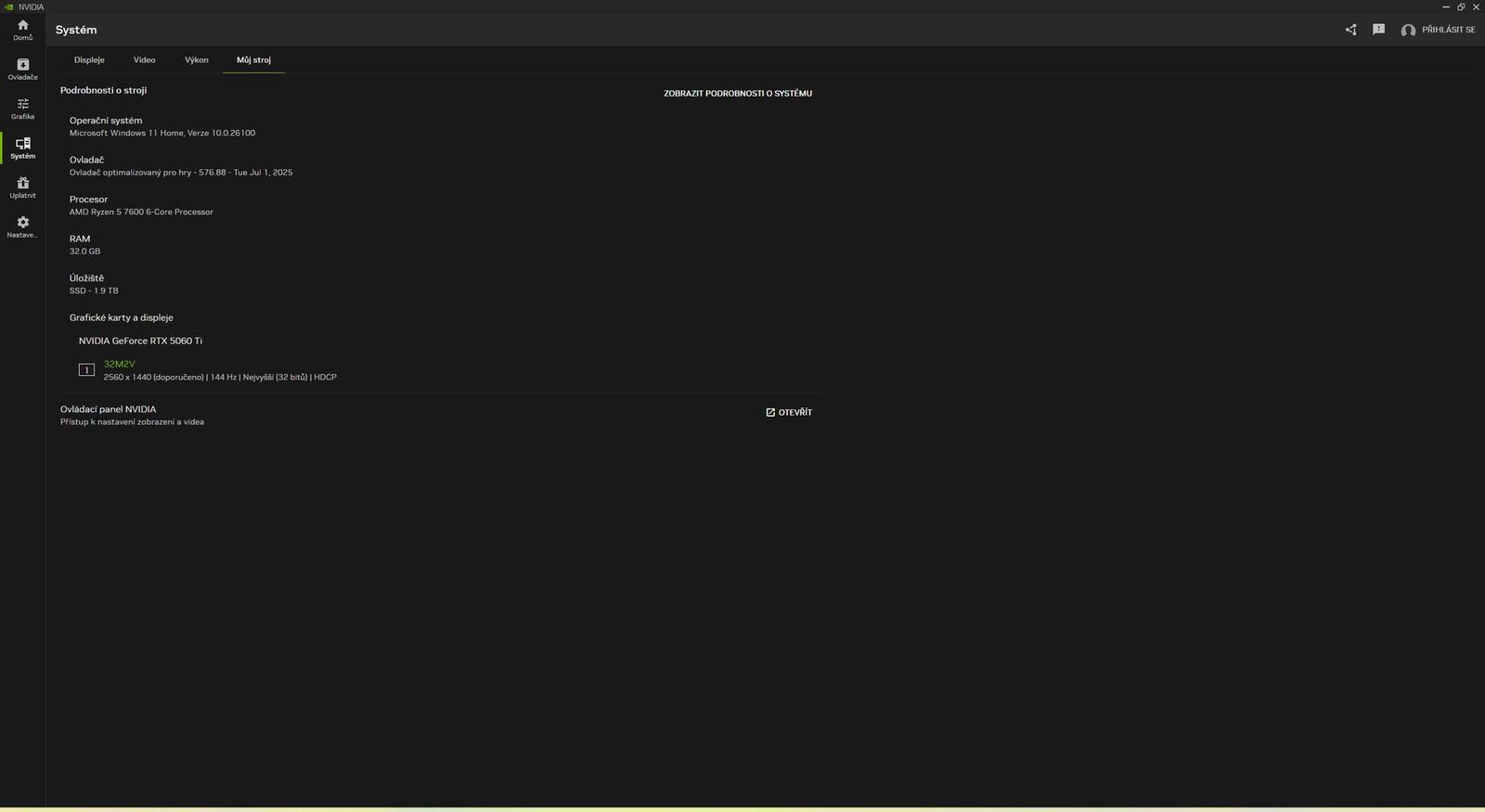1485x812 pixels.
Task: Click the Grafické karty a displeje label
Action: (121, 317)
